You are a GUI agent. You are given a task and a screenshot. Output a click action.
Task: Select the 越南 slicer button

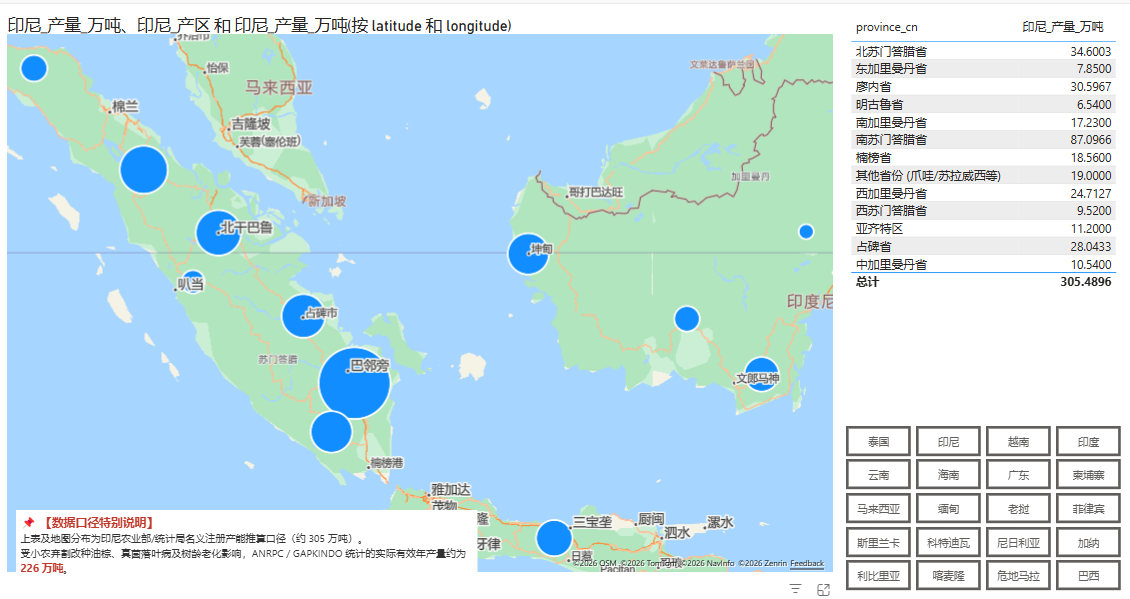coord(1018,441)
